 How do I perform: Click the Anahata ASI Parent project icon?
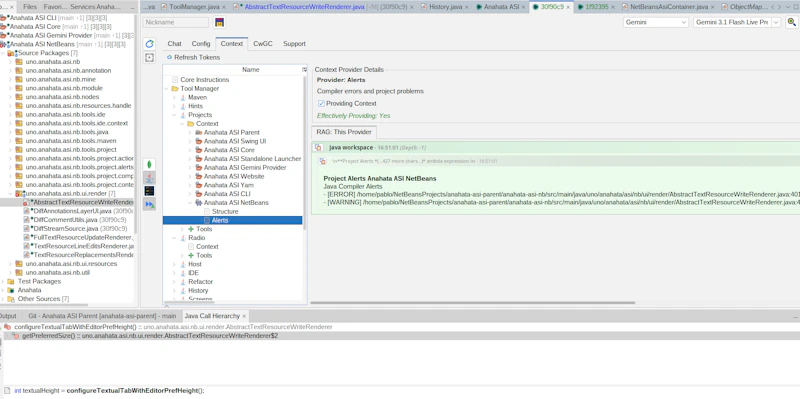tap(199, 133)
